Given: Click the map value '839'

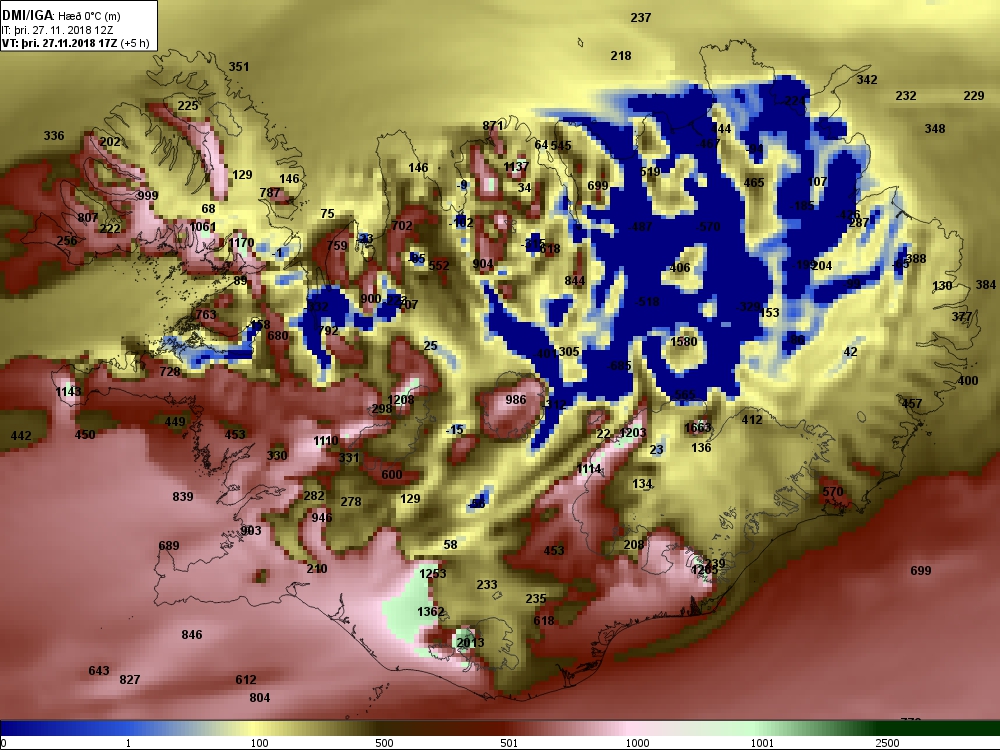Looking at the screenshot, I should click(182, 497).
